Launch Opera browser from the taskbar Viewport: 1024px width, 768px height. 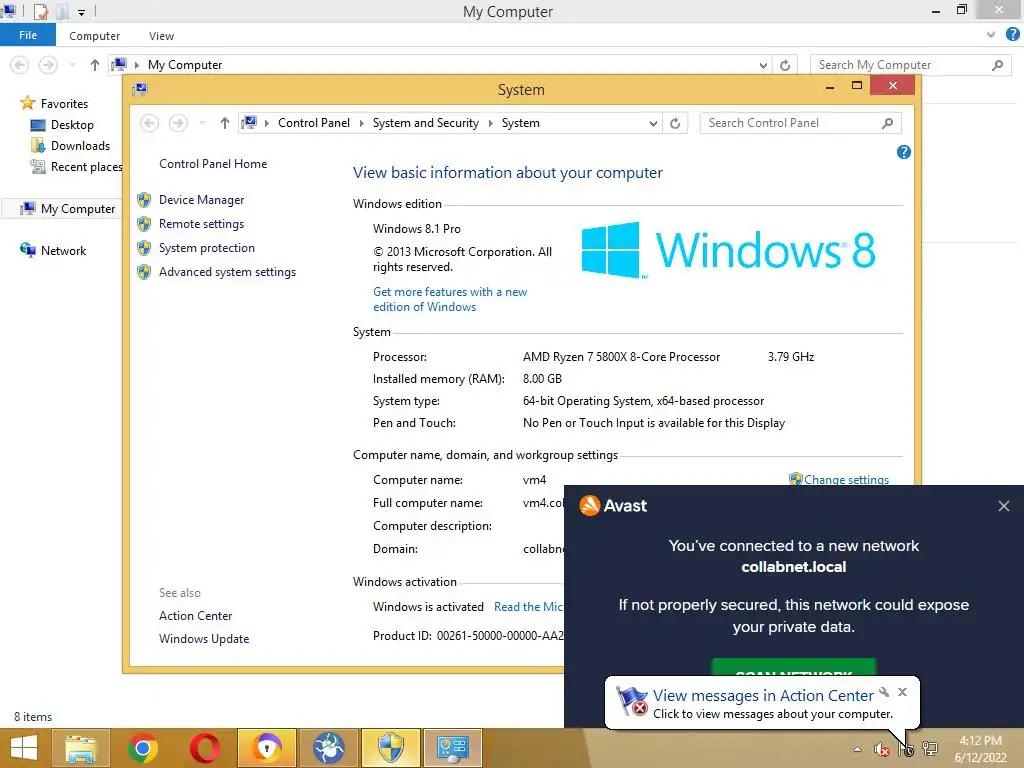coord(205,748)
